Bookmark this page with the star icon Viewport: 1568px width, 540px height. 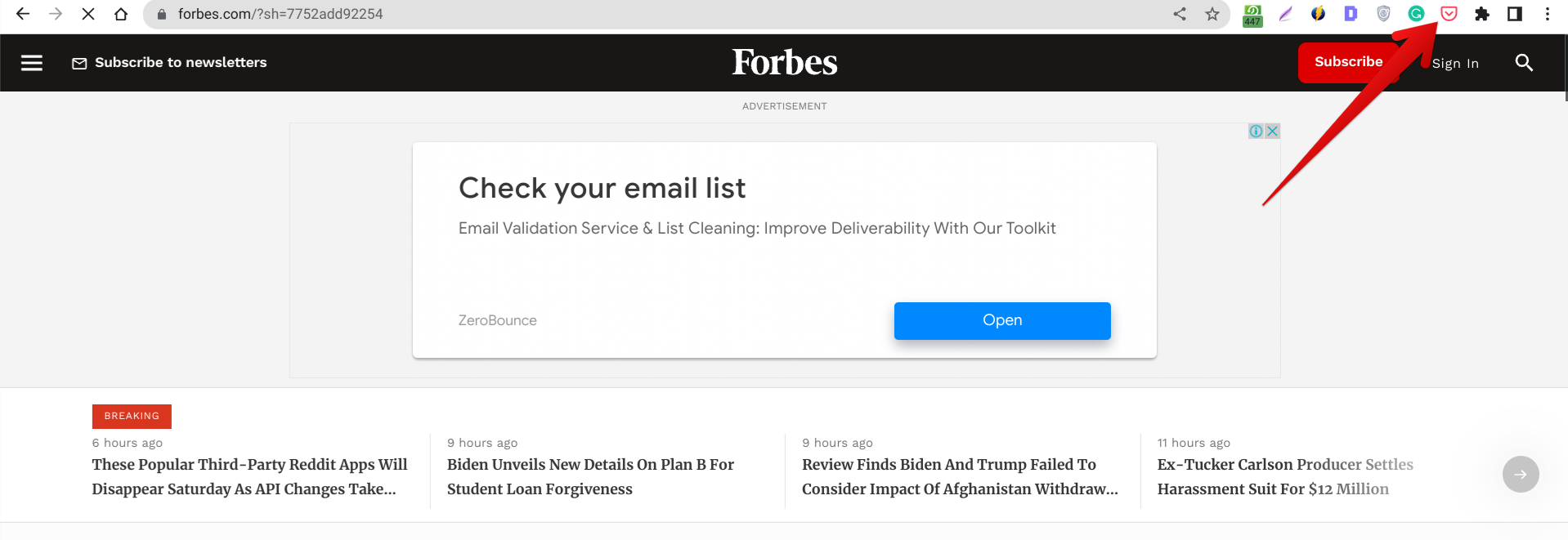tap(1212, 14)
